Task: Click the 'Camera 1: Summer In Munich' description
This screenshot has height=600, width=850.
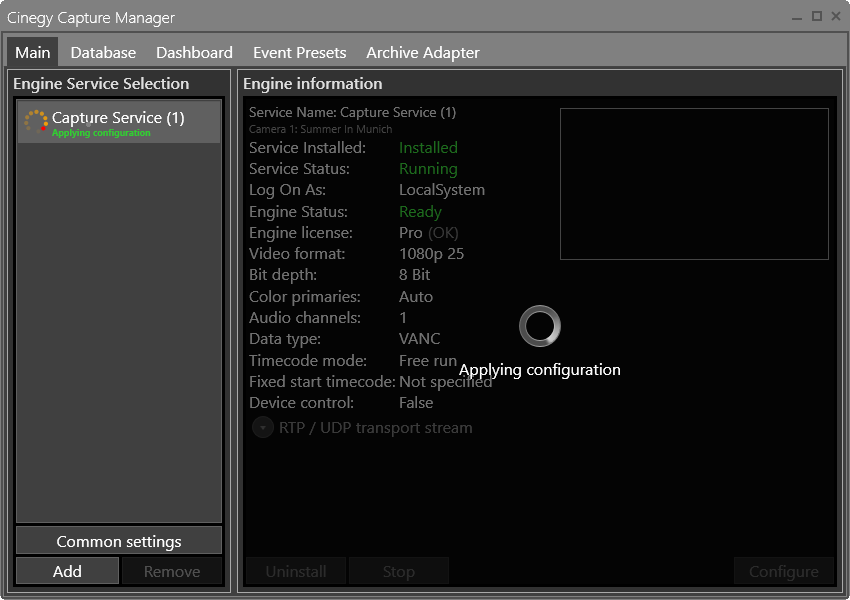Action: coord(320,130)
